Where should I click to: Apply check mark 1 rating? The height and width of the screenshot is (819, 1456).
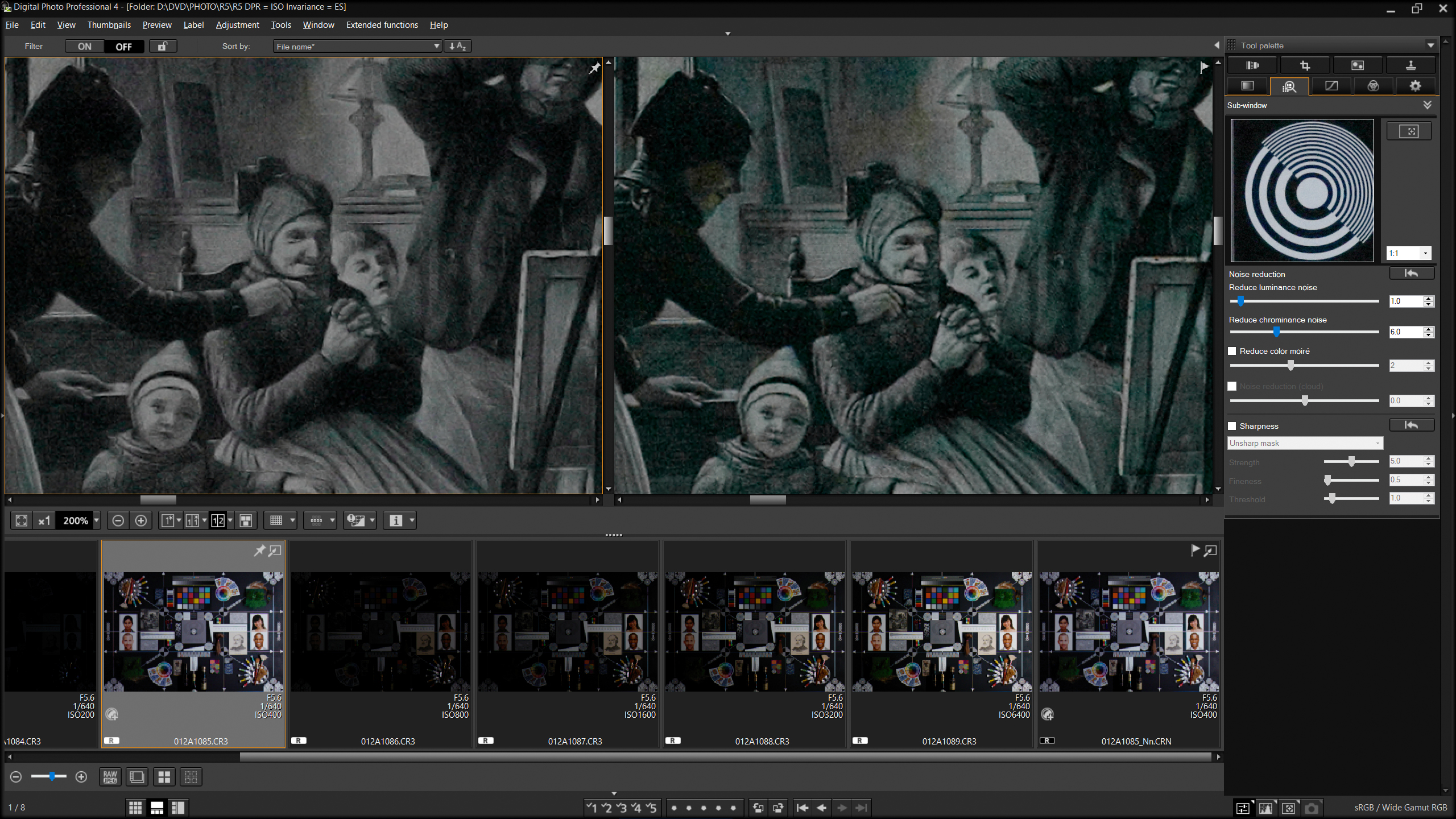click(591, 808)
